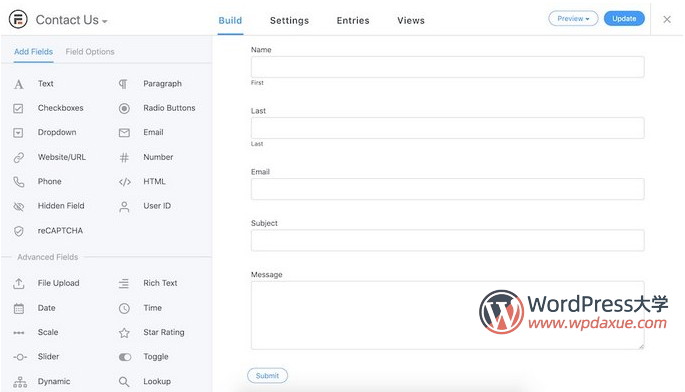Click the Website/URL link icon
Screen dimensions: 685x392
point(18,157)
